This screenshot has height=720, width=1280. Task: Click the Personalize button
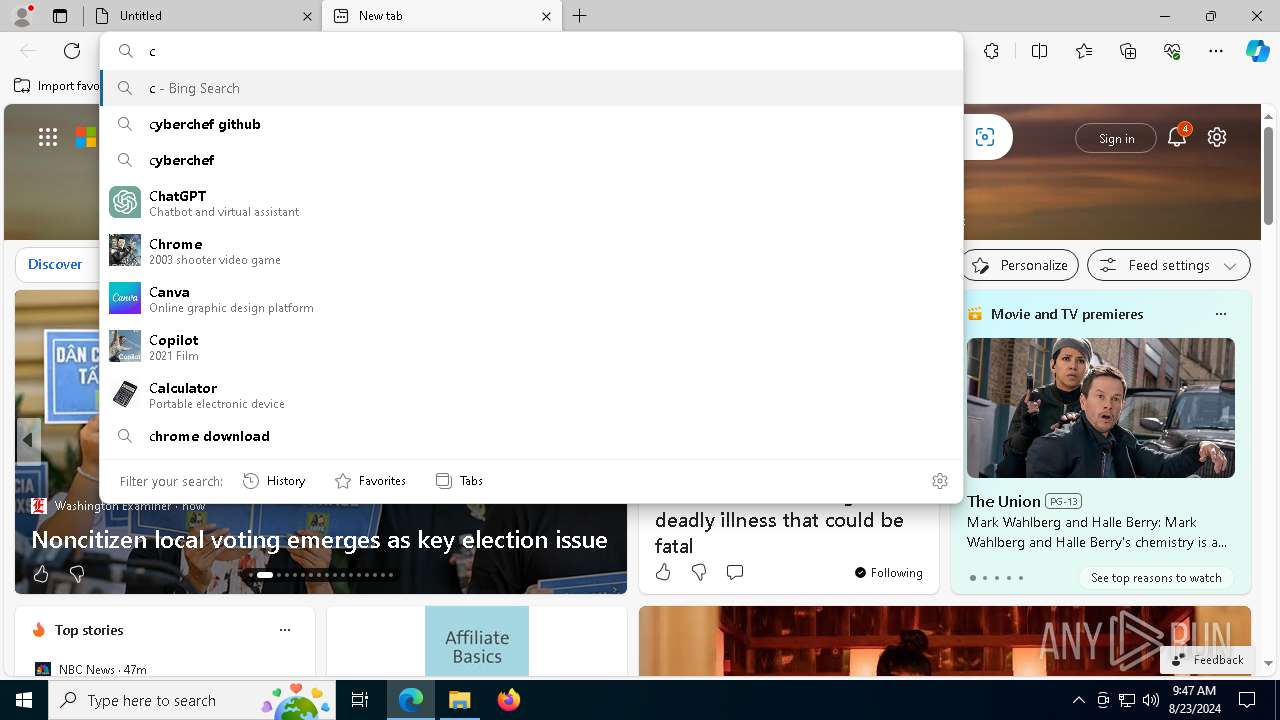coord(1020,265)
